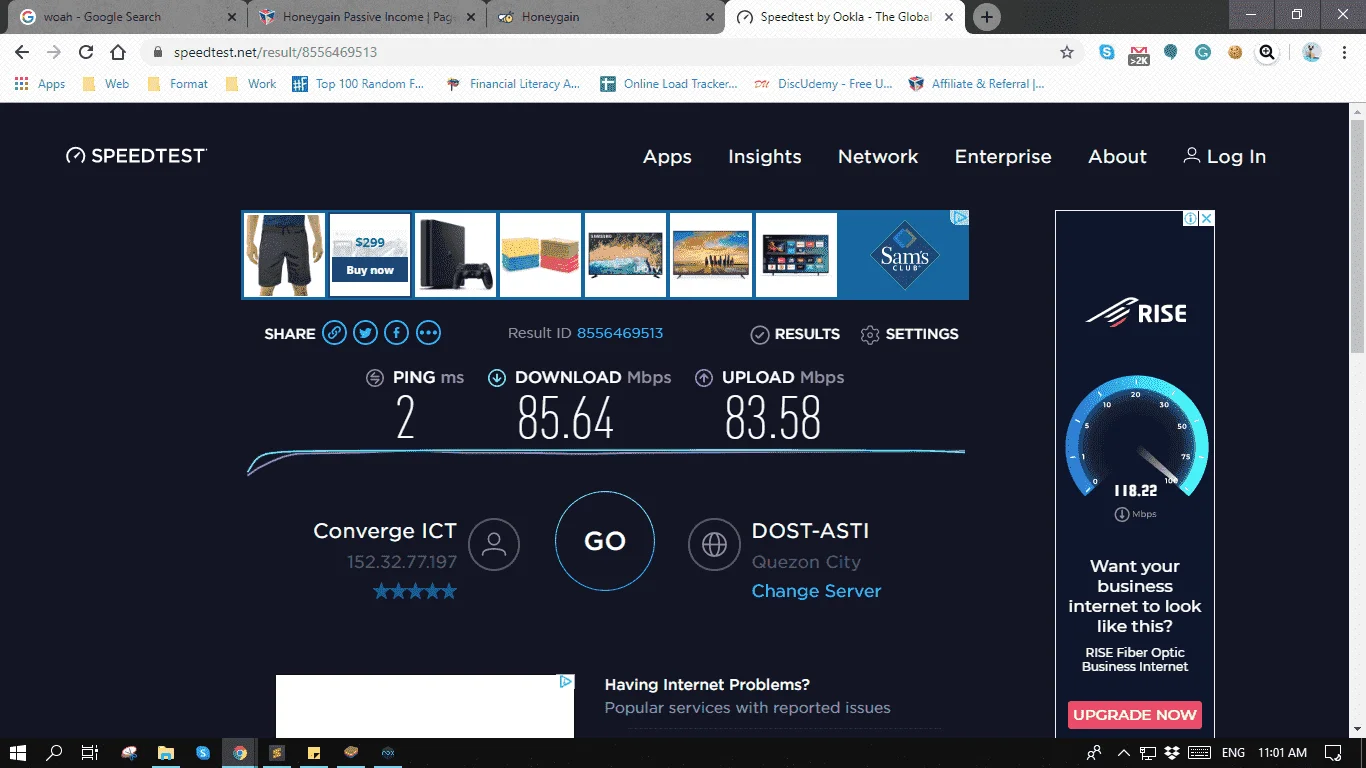
Task: Open the Top 100 Random F... bookmark
Action: (x=358, y=84)
